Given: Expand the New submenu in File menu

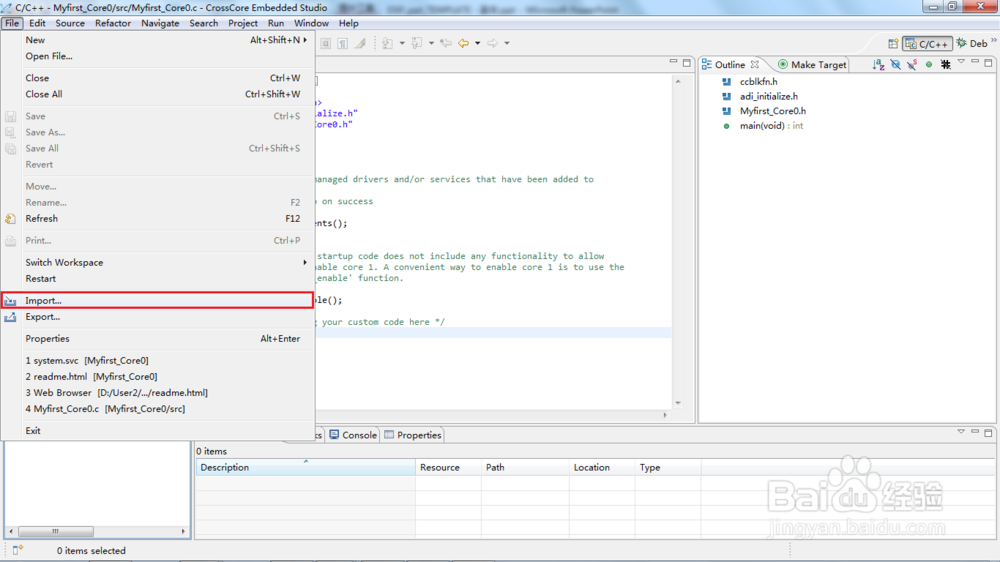Looking at the screenshot, I should (x=305, y=40).
